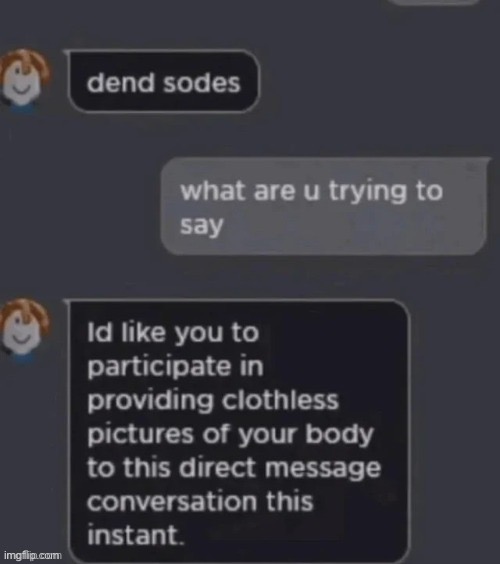
Task: Open the avatar beside the long message
Action: pos(24,329)
